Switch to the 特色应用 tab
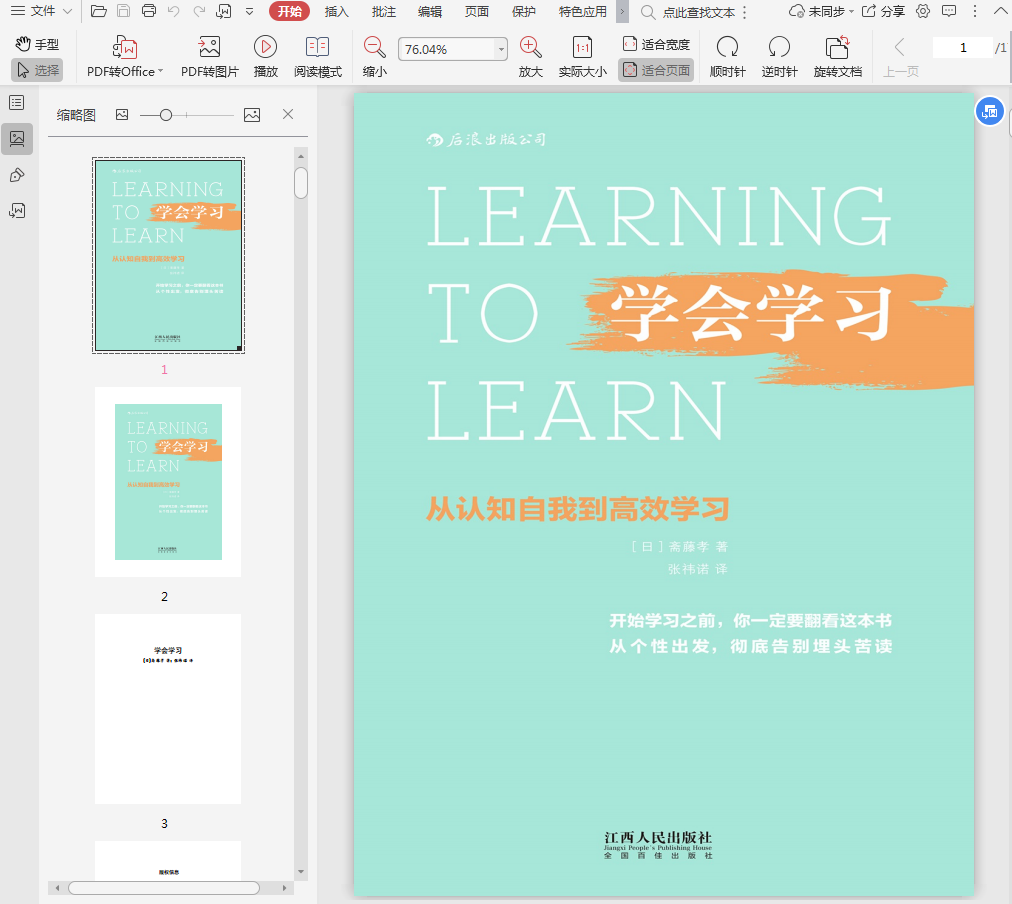Image resolution: width=1012 pixels, height=904 pixels. (x=582, y=11)
